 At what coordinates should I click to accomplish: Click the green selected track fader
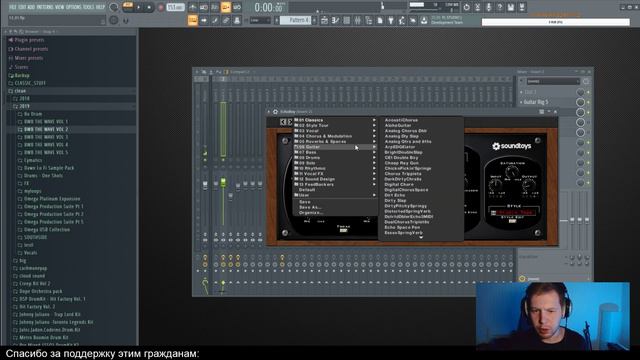coord(223,182)
